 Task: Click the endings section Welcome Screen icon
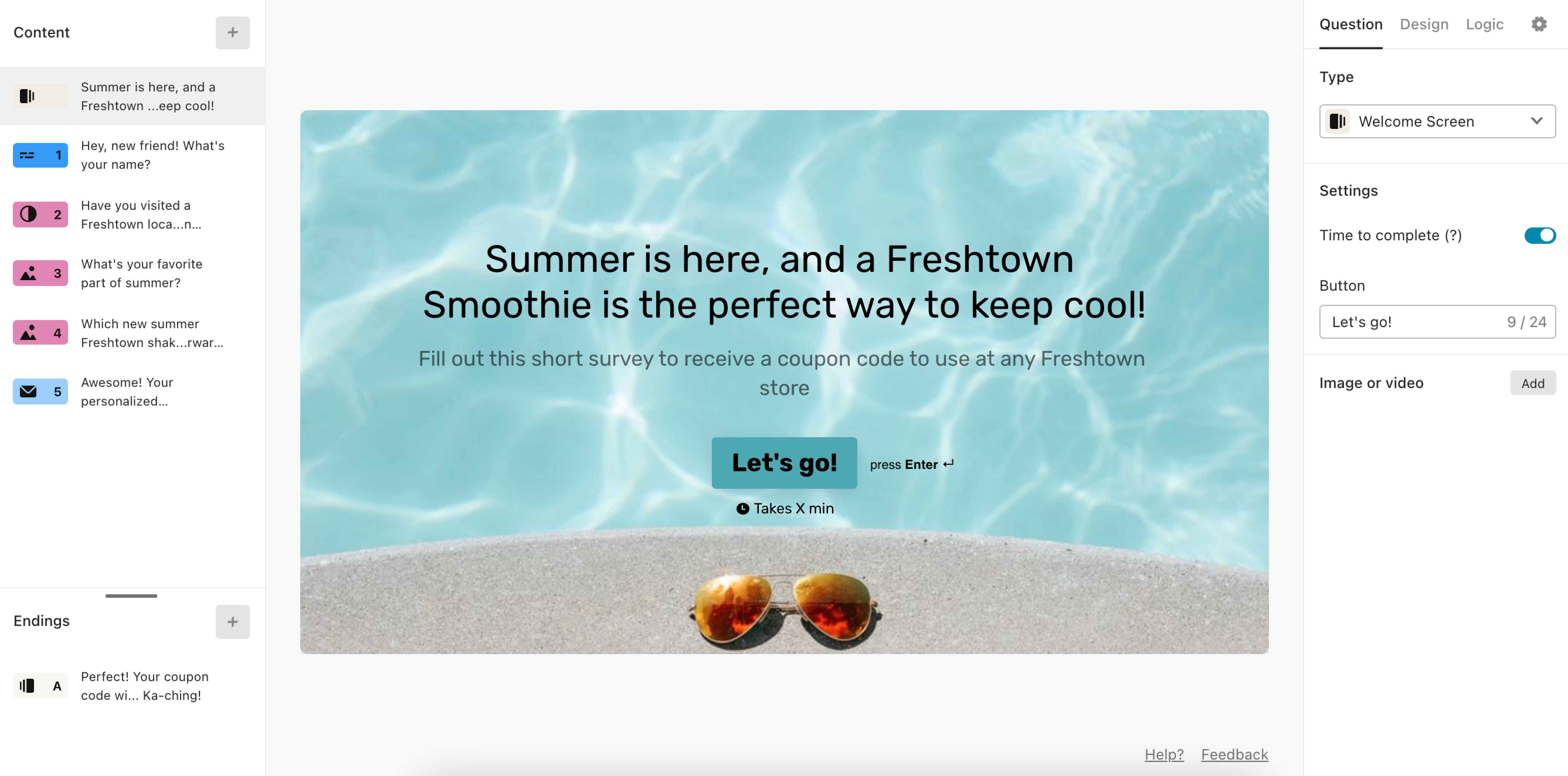27,685
